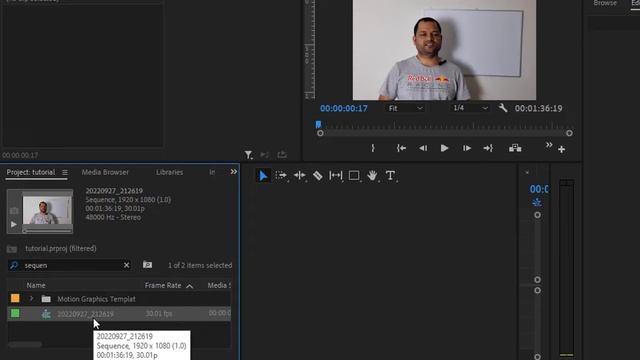The image size is (640, 360).
Task: Click the tutorial.prproj (filtered) folder icon
Action: [12, 249]
